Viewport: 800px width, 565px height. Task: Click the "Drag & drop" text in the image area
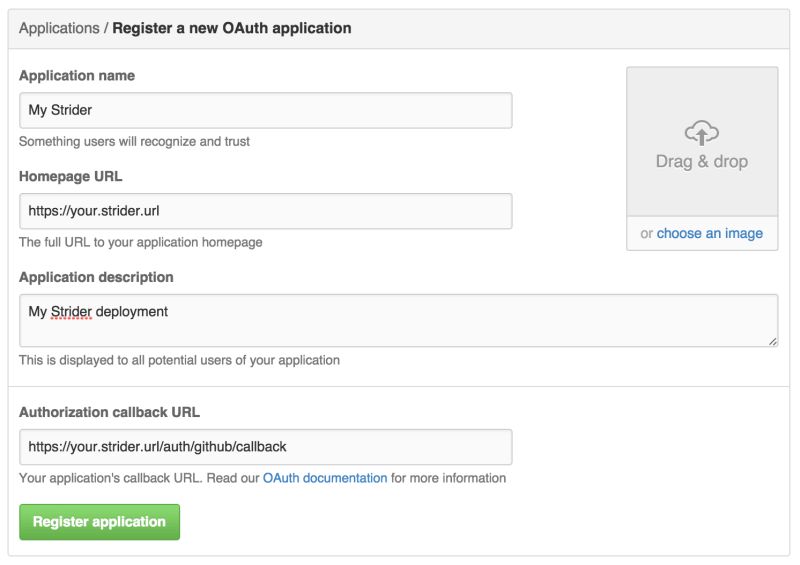(702, 161)
